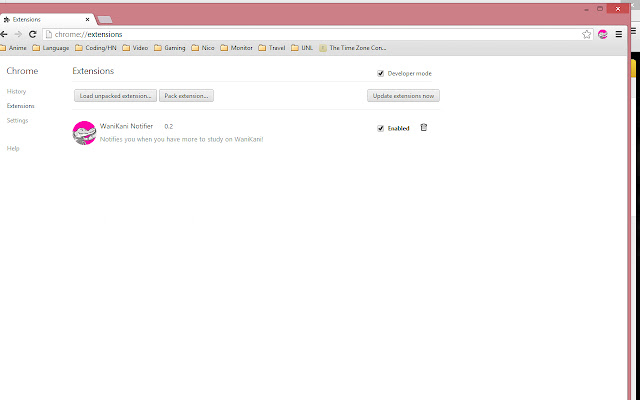640x400 pixels.
Task: Minimize the Chrome window
Action: coord(587,9)
